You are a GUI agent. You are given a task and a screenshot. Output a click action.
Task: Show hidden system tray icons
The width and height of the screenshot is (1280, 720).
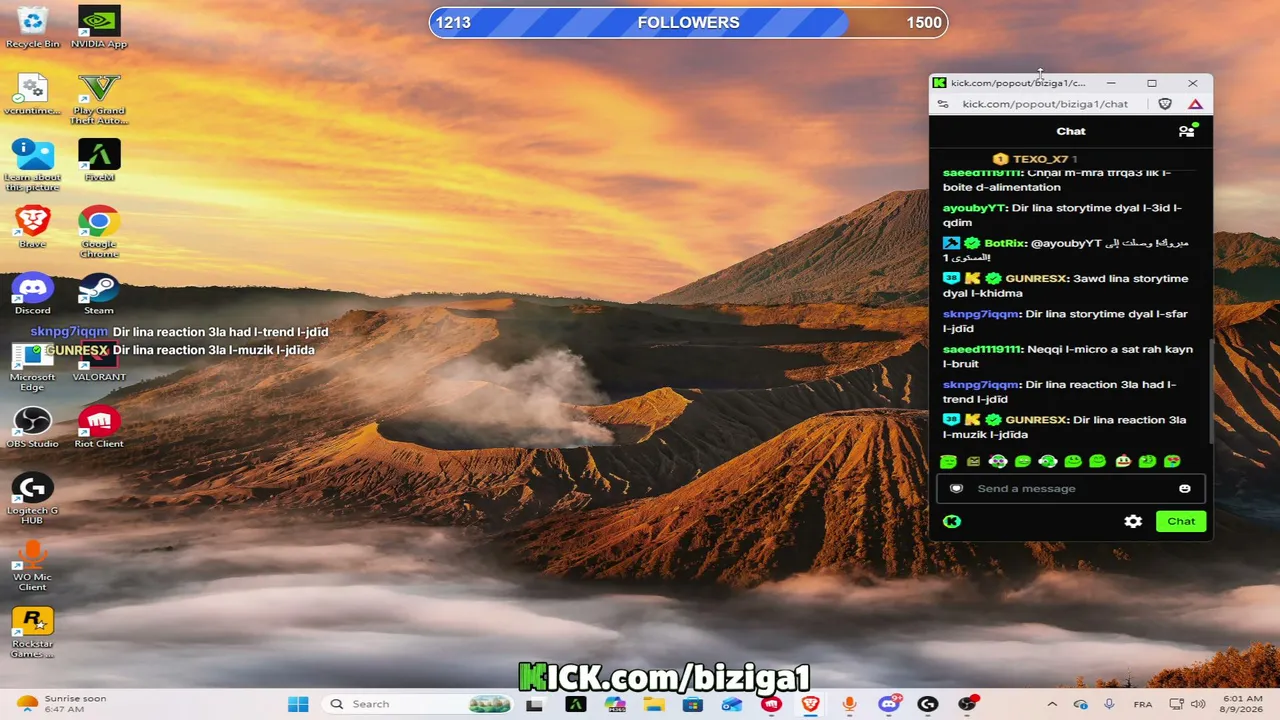[x=1052, y=704]
